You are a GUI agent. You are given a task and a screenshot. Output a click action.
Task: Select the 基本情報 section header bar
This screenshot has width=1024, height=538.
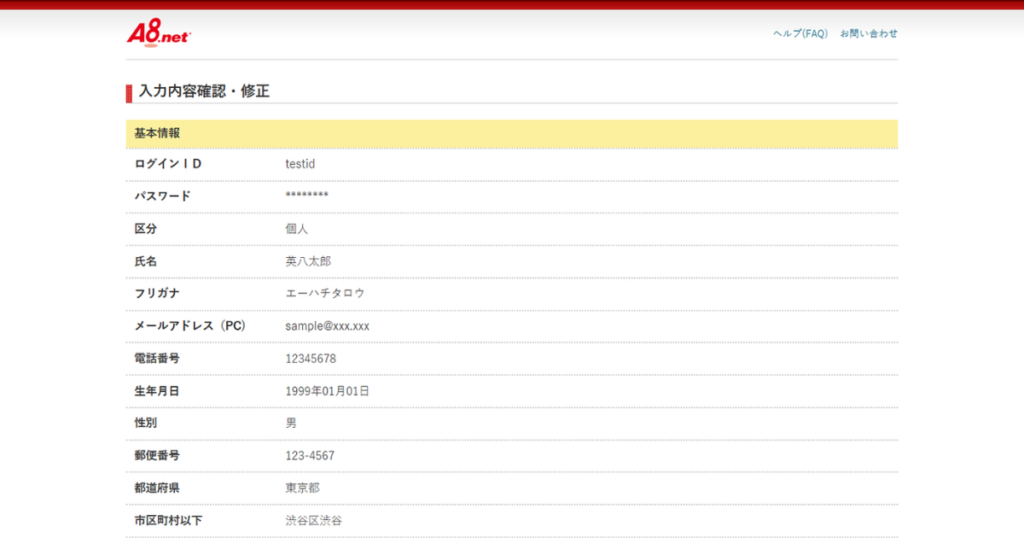[x=511, y=133]
